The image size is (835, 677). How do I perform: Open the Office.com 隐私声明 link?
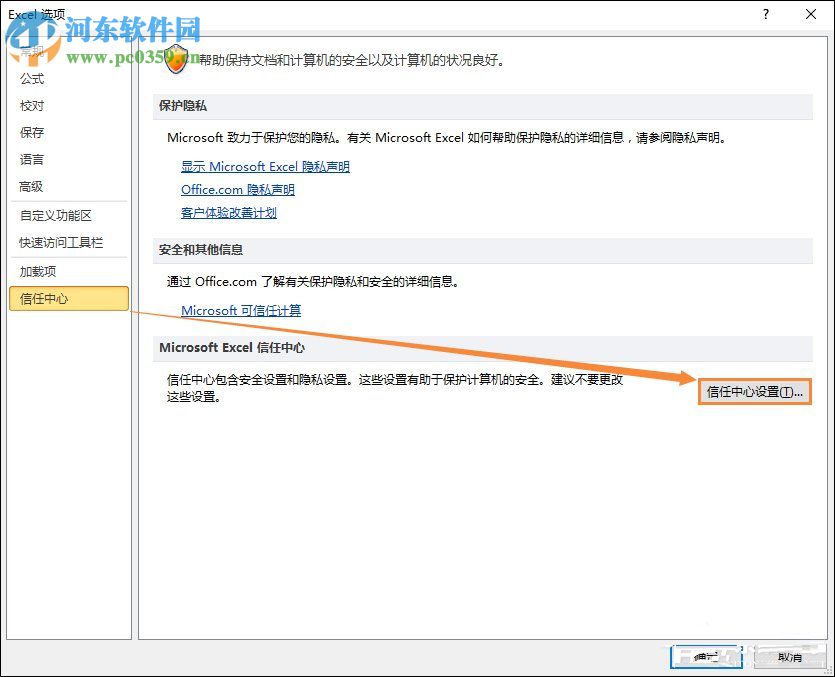237,189
